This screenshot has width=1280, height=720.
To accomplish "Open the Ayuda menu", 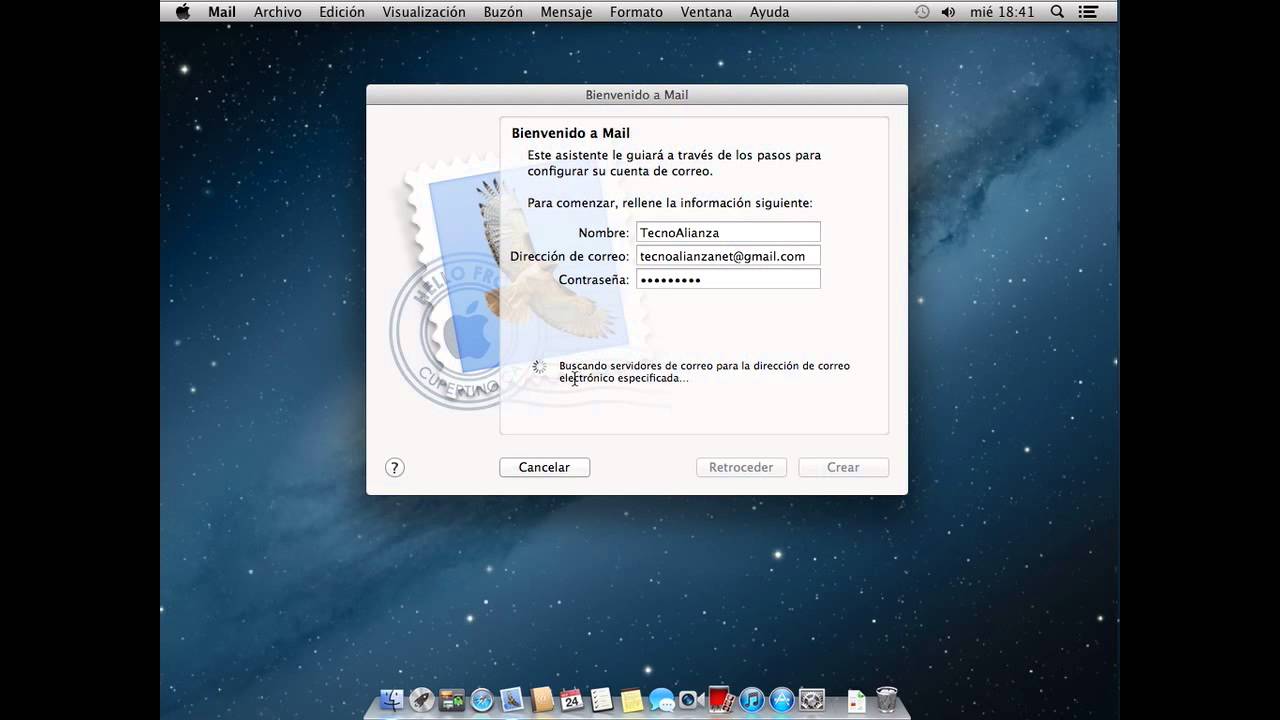I will pos(769,12).
